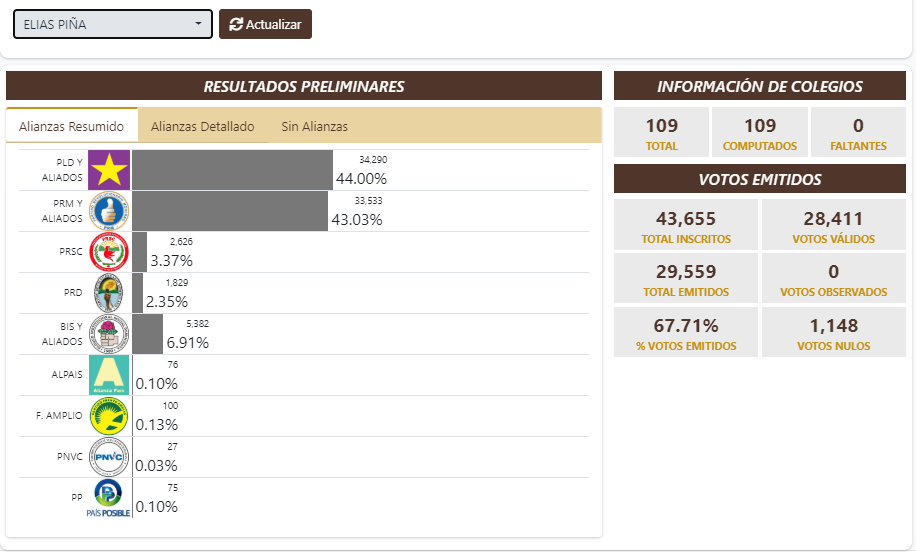The height and width of the screenshot is (552, 916).
Task: Open the Sin Alianzas tab
Action: coord(314,126)
